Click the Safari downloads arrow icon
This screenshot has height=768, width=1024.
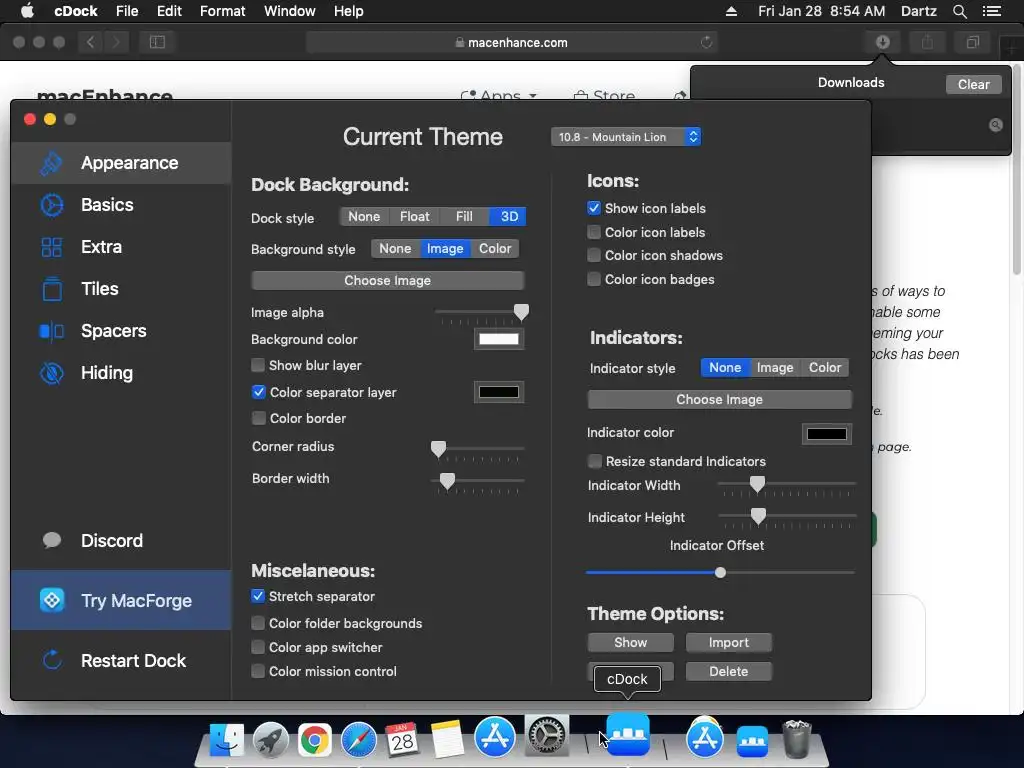tap(882, 42)
